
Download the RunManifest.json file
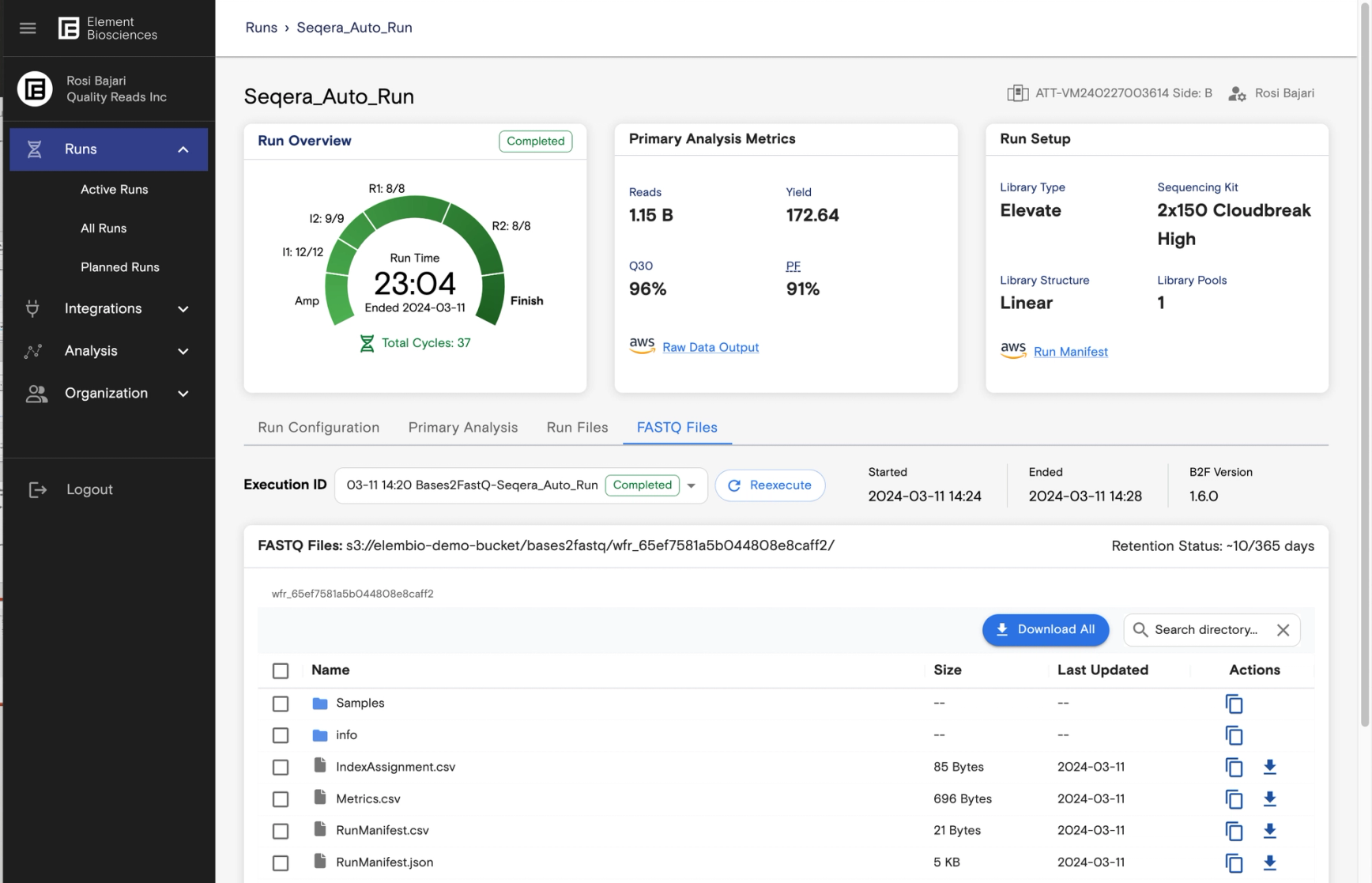tap(1269, 862)
